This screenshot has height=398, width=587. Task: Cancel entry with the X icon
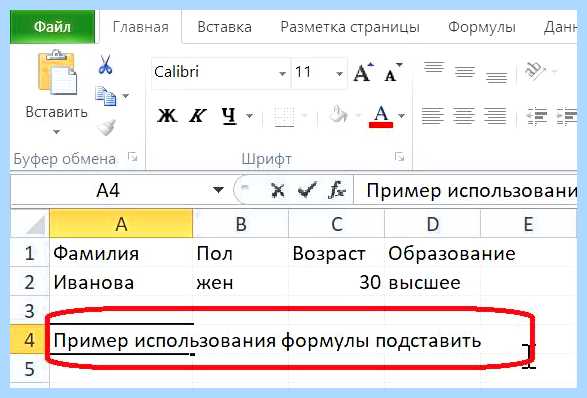click(277, 191)
